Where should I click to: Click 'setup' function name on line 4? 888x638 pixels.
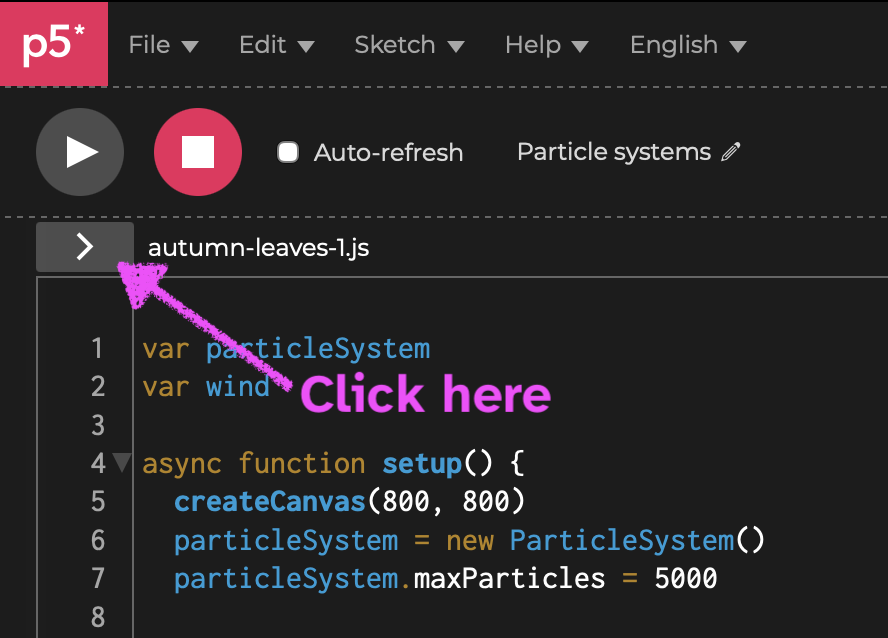(x=422, y=464)
